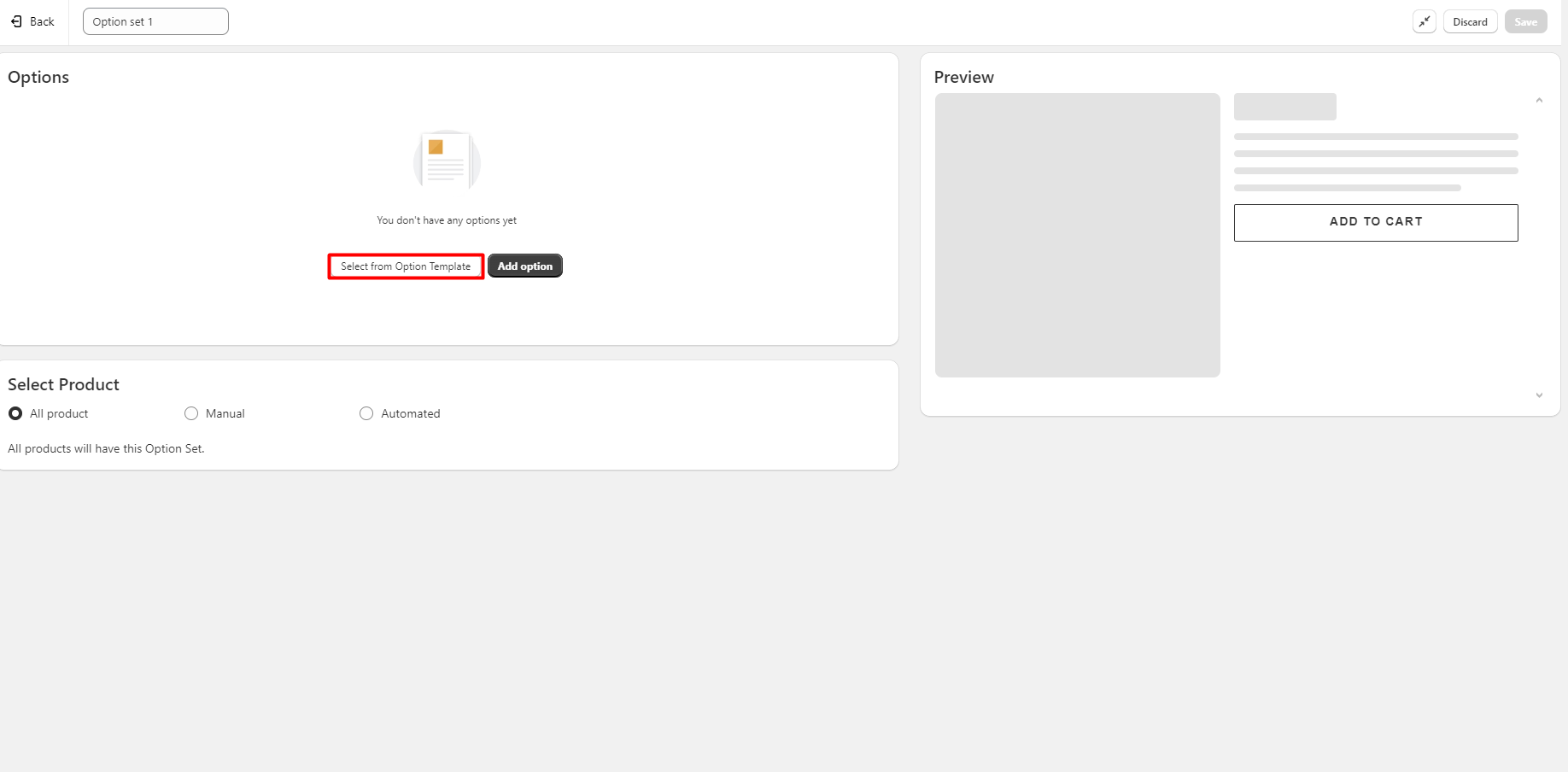
Task: Click the "You don't have any options yet" message
Action: (x=447, y=220)
